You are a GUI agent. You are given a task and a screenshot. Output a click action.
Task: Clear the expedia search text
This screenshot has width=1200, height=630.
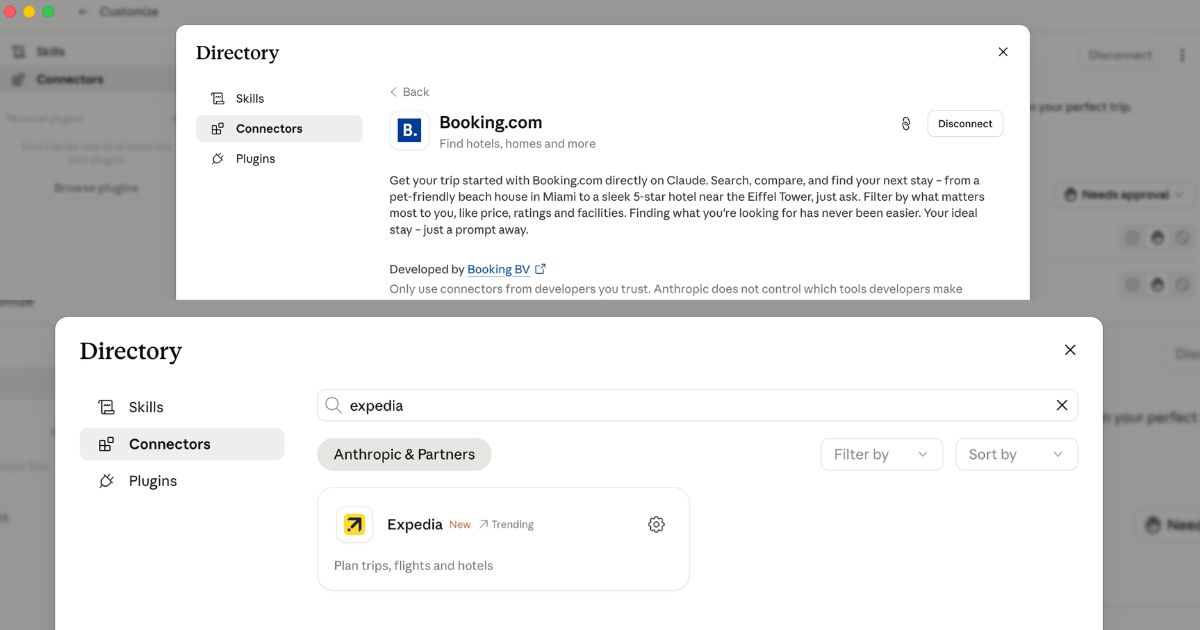click(x=1062, y=405)
